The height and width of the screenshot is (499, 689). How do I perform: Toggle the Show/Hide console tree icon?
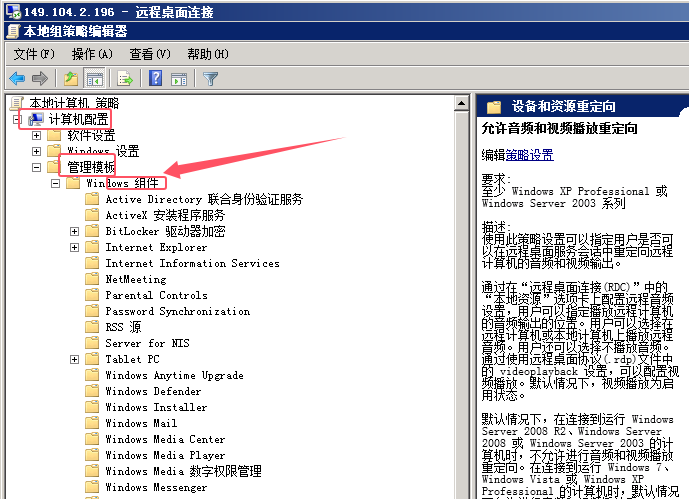(95, 78)
